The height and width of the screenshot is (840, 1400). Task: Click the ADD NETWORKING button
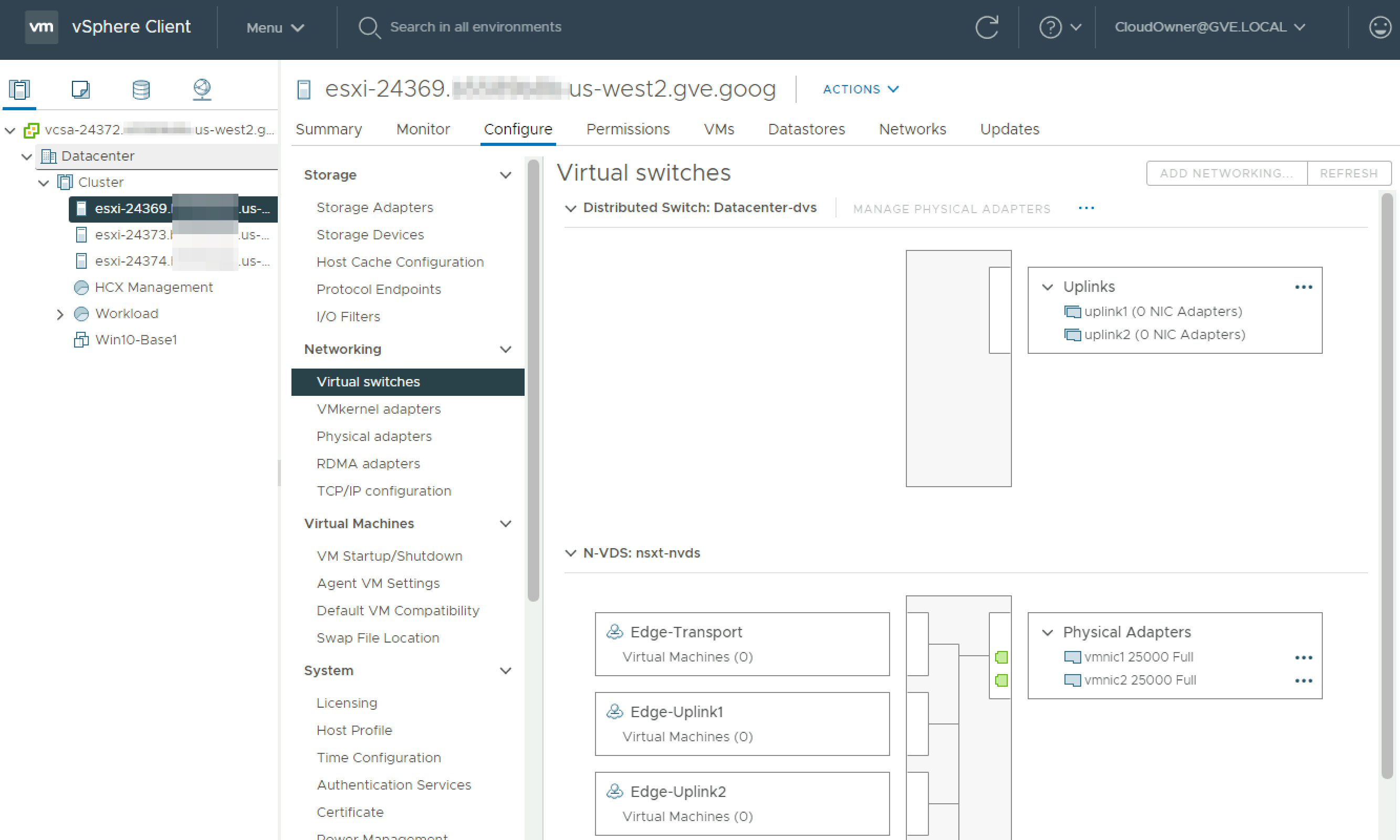tap(1226, 173)
